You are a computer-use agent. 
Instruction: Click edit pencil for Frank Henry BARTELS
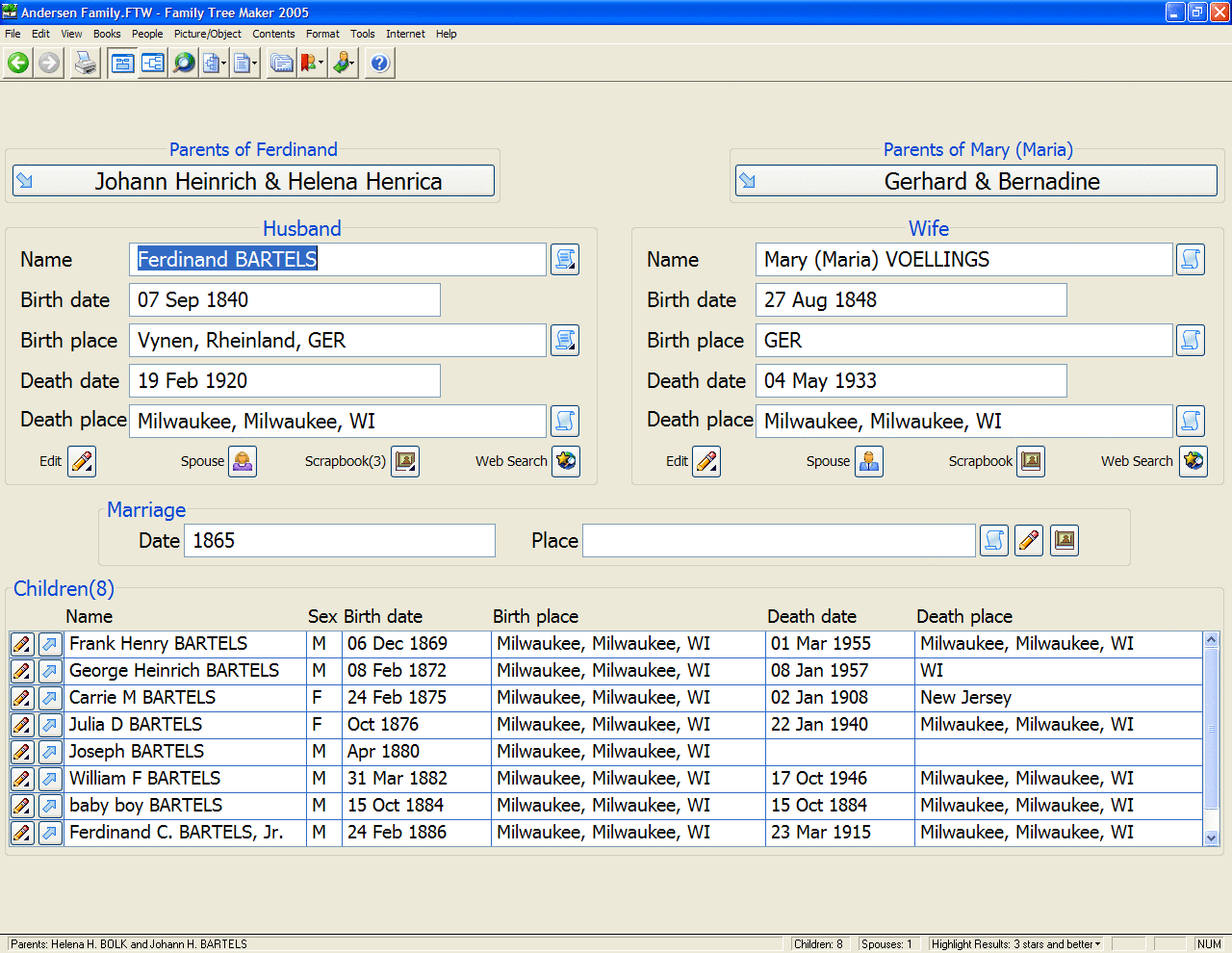(22, 644)
